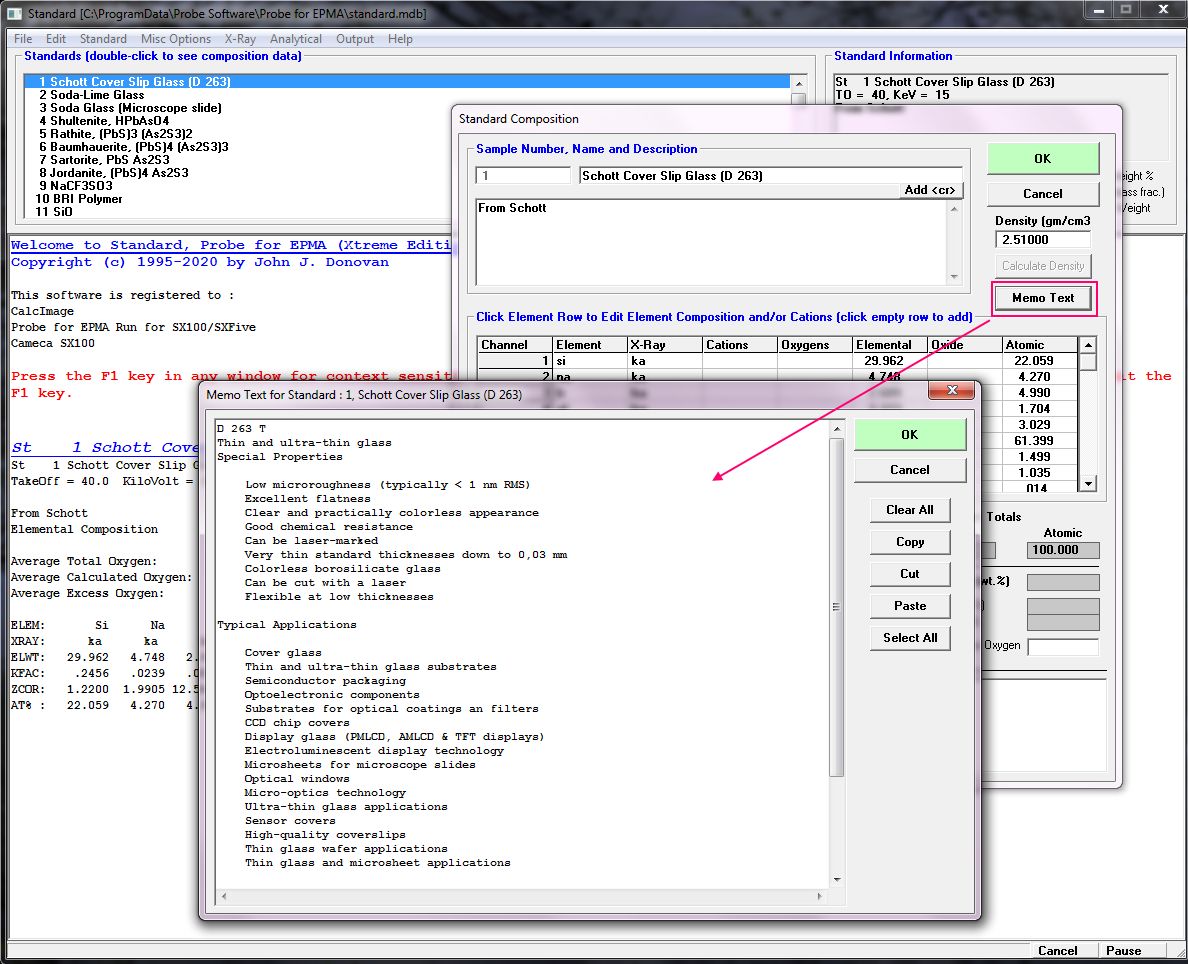Click the Standard application icon in title bar
This screenshot has height=964, width=1188.
point(14,13)
